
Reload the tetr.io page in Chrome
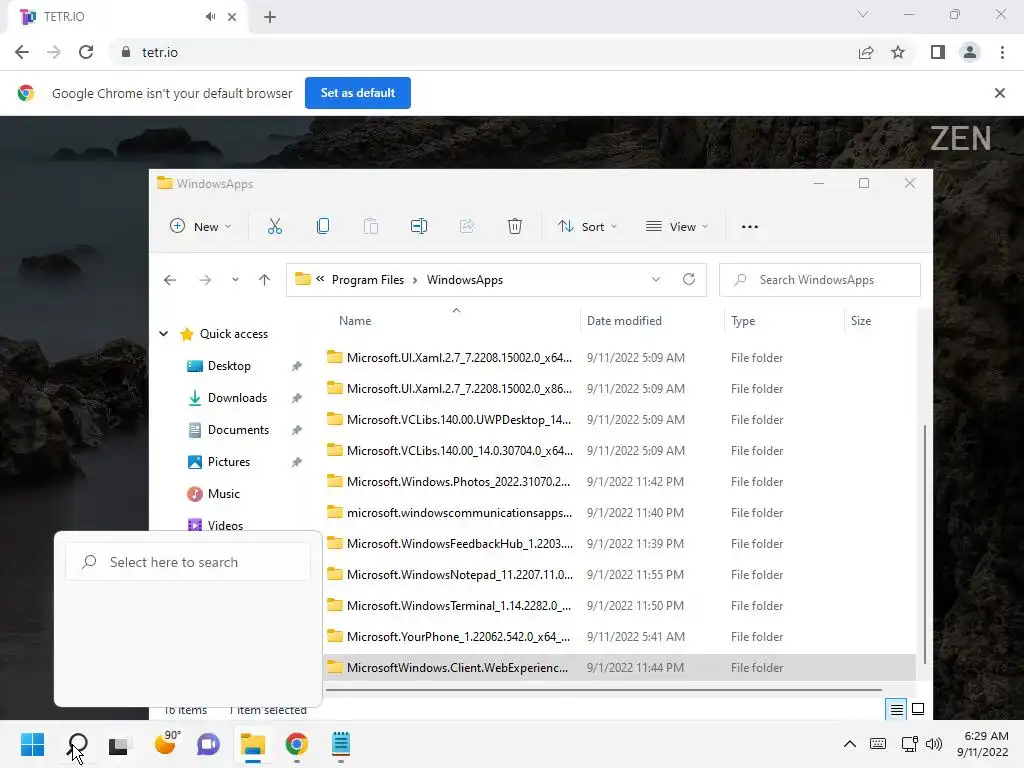click(86, 52)
